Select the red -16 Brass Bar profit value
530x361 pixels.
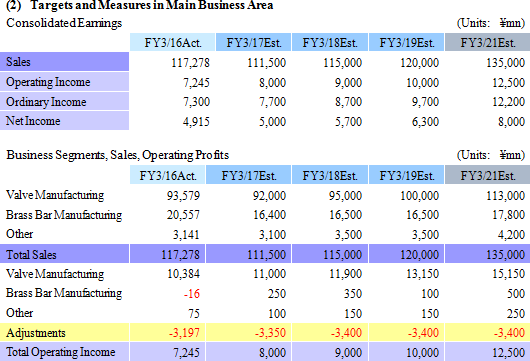click(x=192, y=294)
